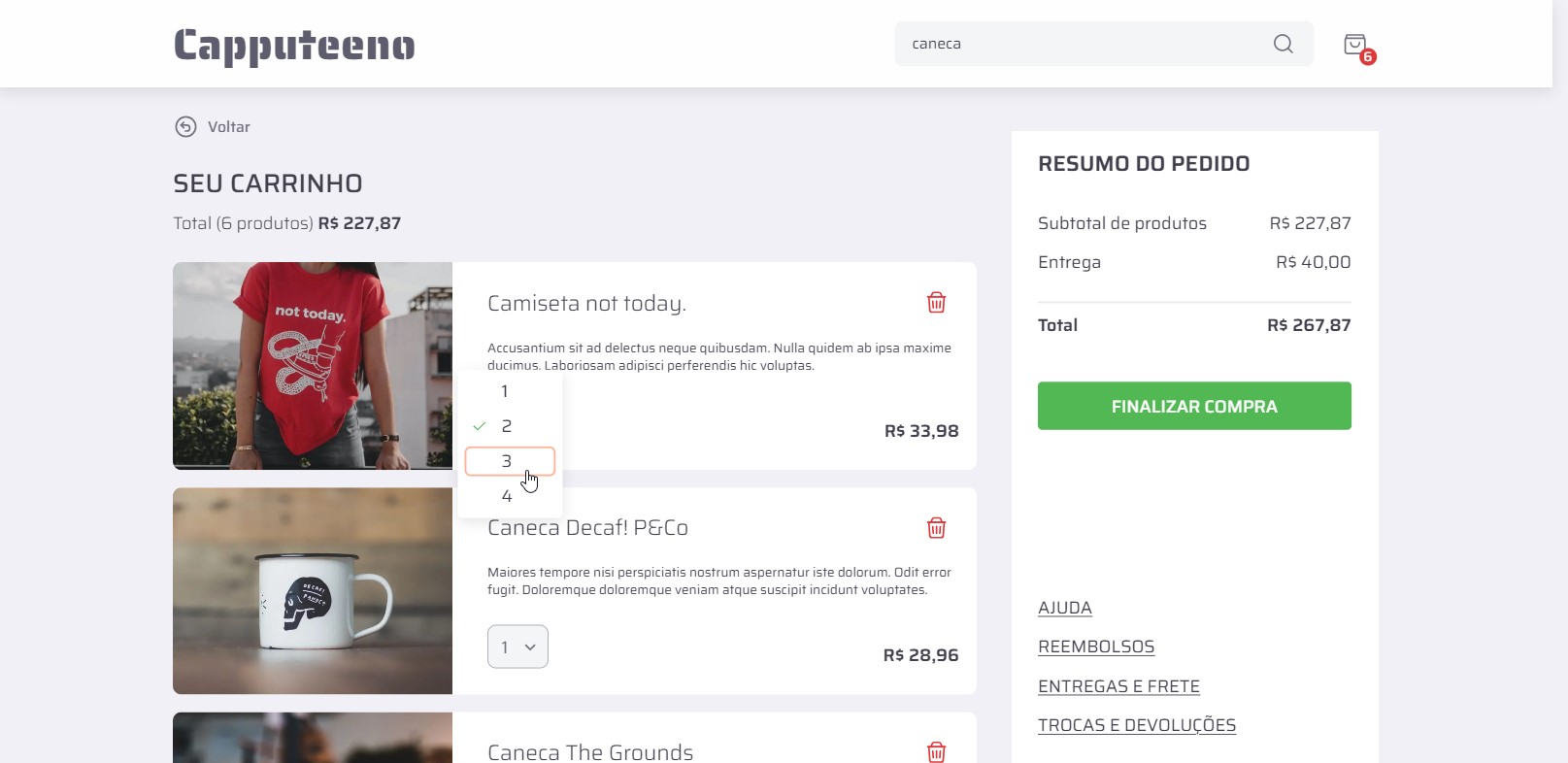Choose the checked quantity 2 option
The image size is (1568, 763).
pyautogui.click(x=510, y=426)
